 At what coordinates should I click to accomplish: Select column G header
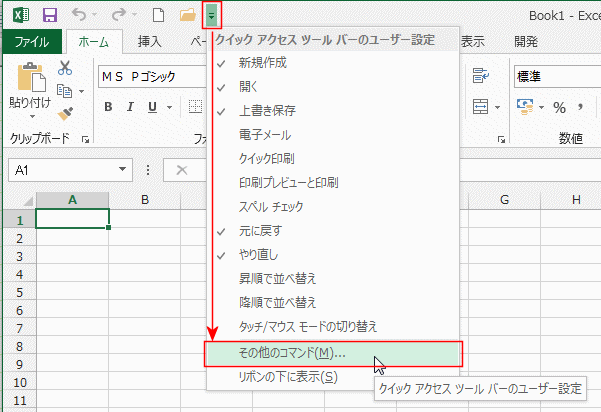click(504, 200)
